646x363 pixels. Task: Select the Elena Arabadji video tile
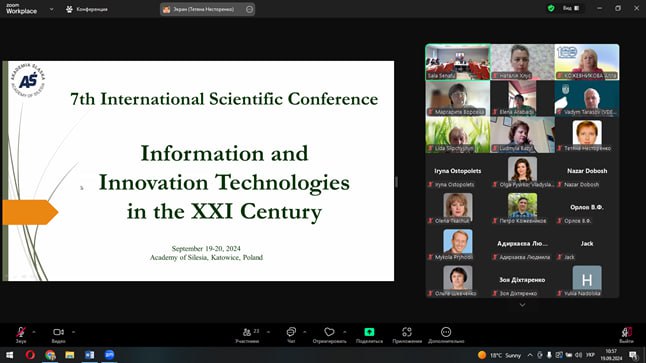pyautogui.click(x=522, y=98)
